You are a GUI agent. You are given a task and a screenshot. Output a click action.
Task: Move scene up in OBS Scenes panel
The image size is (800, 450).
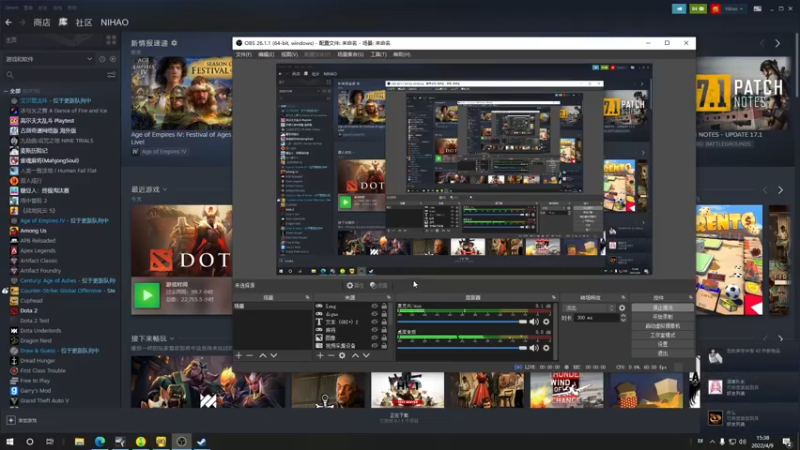[263, 355]
